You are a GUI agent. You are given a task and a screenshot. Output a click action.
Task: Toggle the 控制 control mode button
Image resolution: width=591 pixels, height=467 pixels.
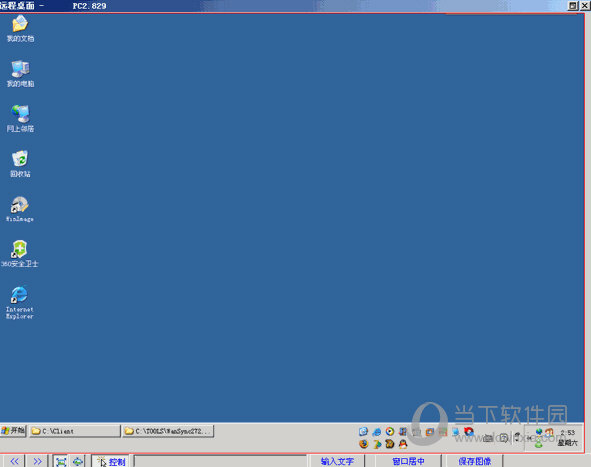pos(111,461)
